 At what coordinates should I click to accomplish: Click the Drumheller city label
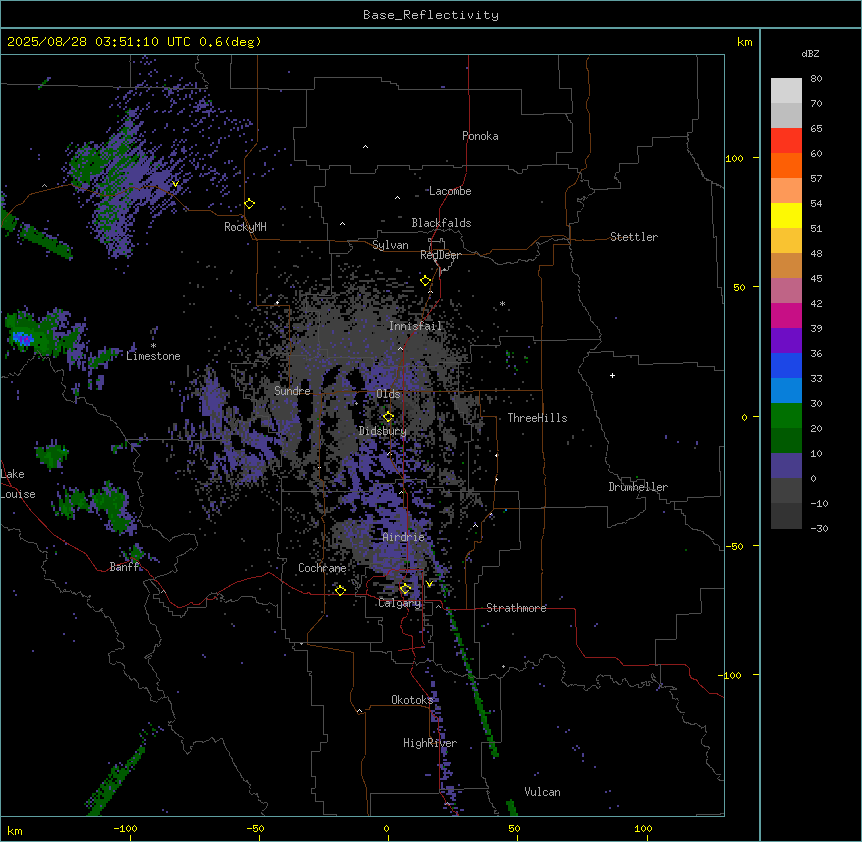pyautogui.click(x=638, y=487)
